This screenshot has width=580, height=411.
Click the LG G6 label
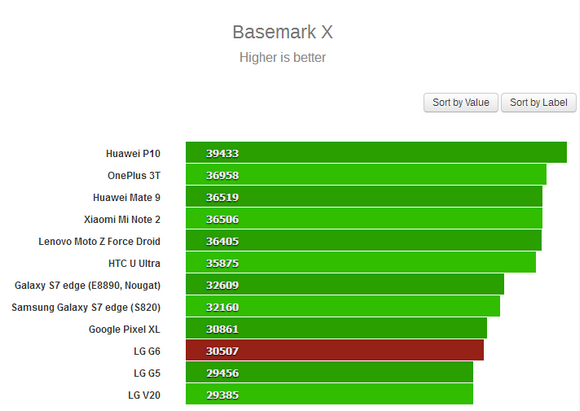pos(147,351)
